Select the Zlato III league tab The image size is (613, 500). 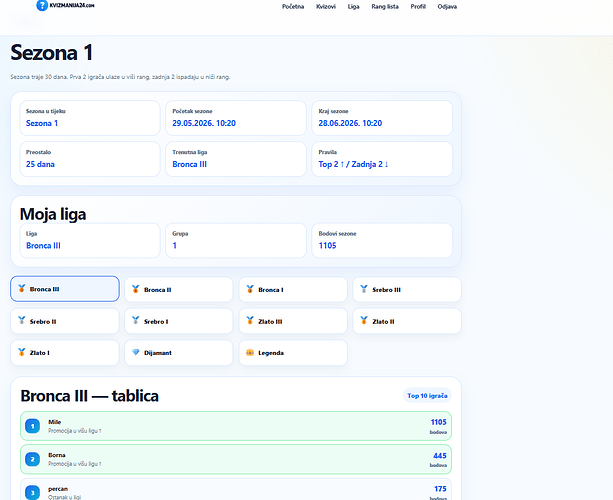click(x=293, y=321)
